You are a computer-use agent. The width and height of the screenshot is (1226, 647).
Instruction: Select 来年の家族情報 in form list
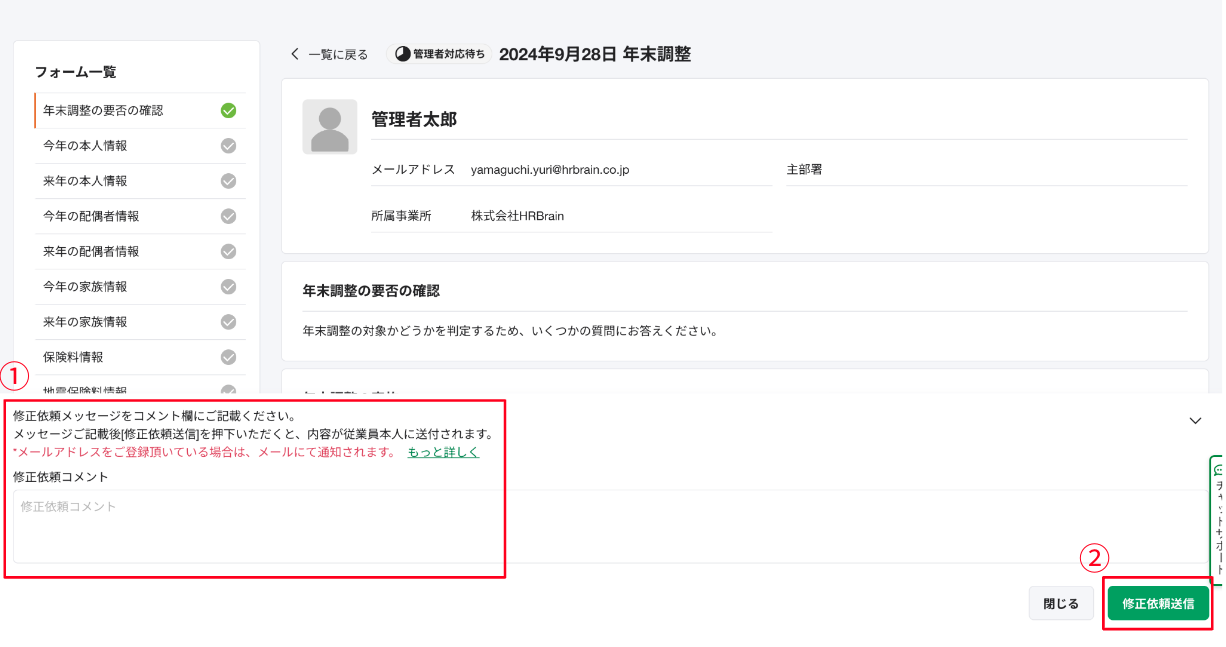point(85,322)
